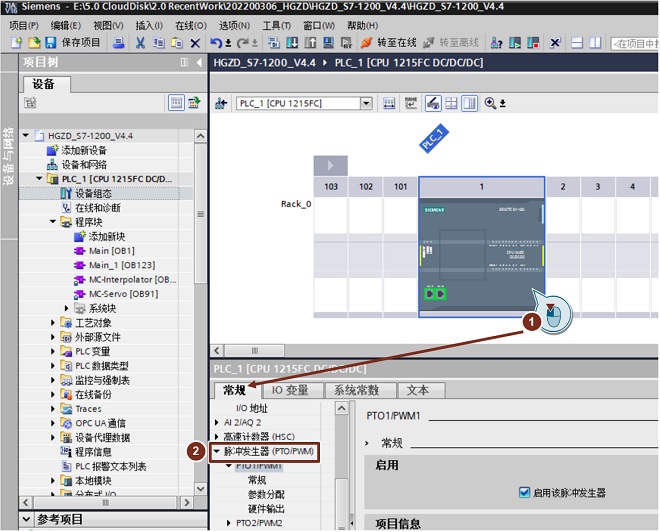
Task: Open 设备和网络 in project tree
Action: [x=84, y=165]
